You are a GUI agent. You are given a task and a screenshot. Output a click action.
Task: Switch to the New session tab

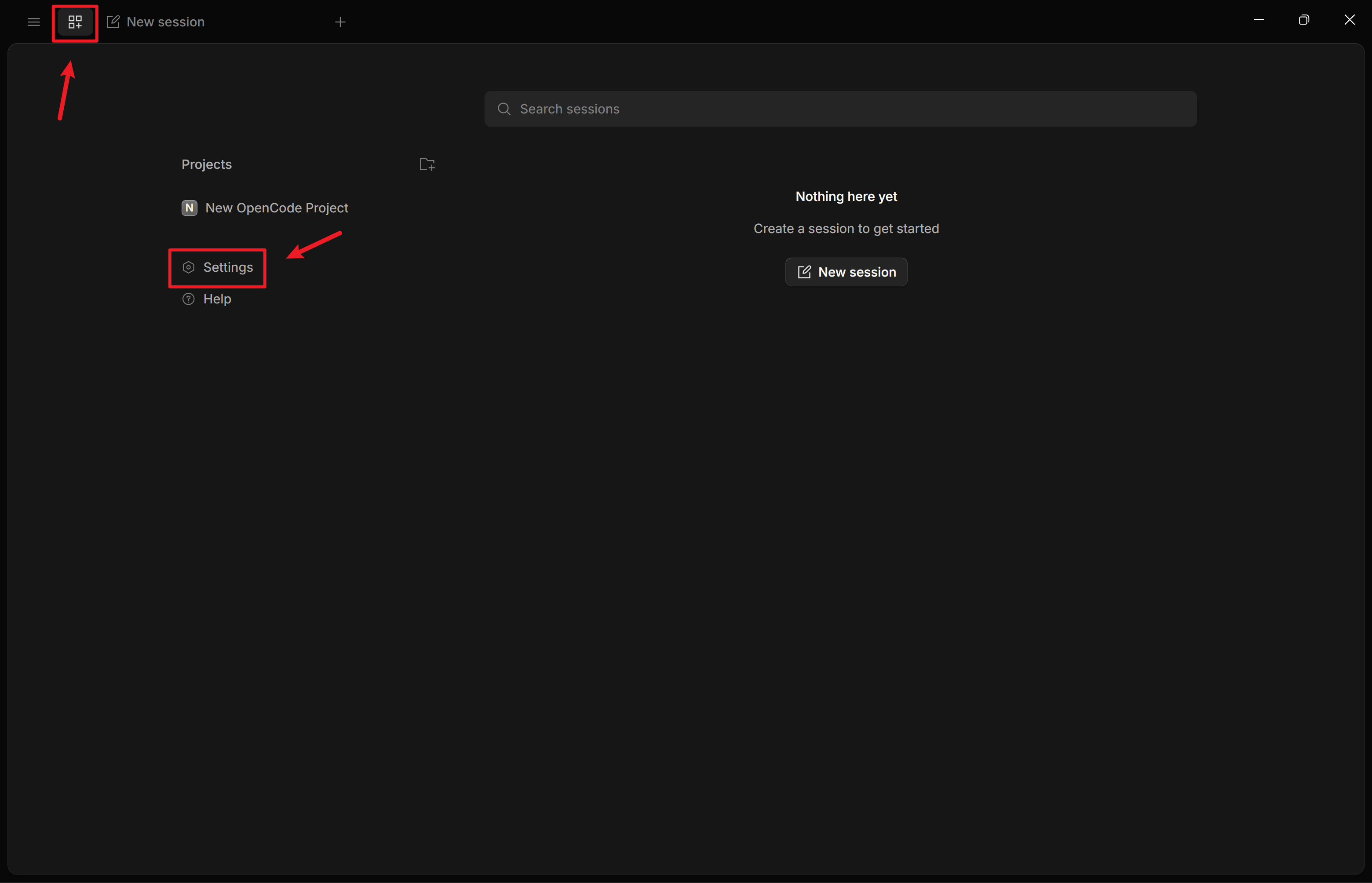click(156, 22)
